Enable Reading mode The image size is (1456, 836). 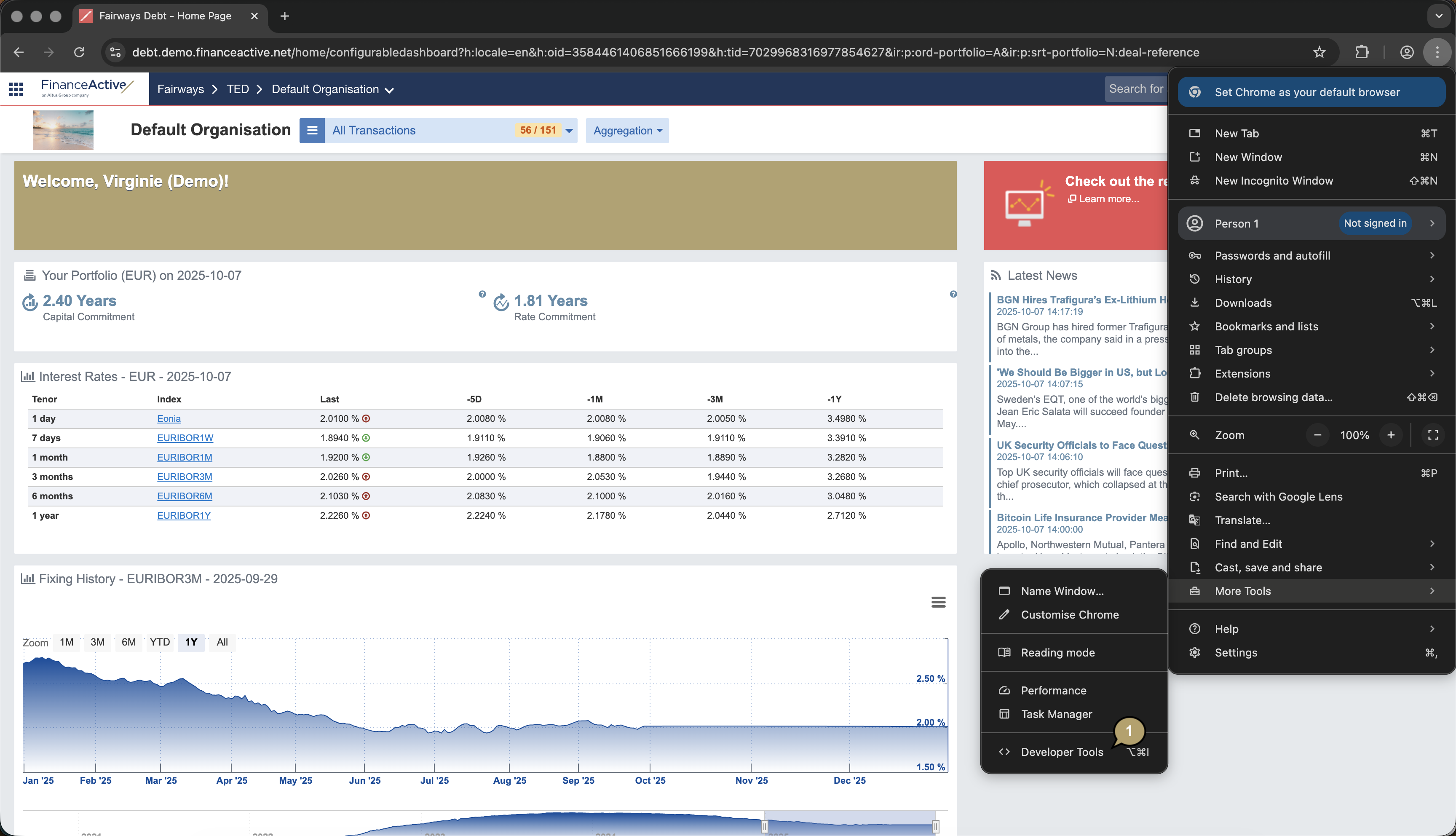pos(1057,652)
